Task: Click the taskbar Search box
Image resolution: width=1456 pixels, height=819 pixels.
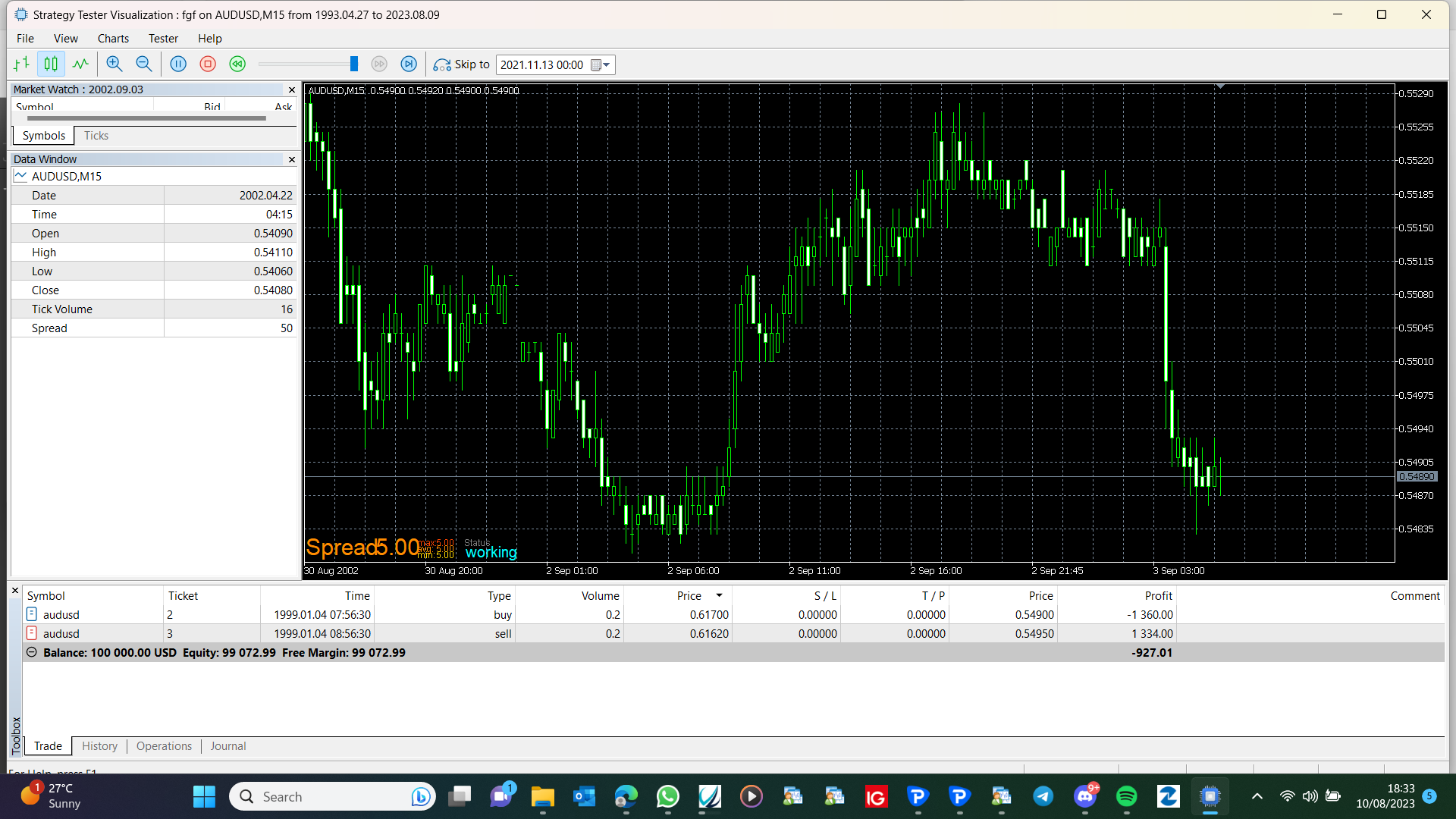Action: click(332, 796)
